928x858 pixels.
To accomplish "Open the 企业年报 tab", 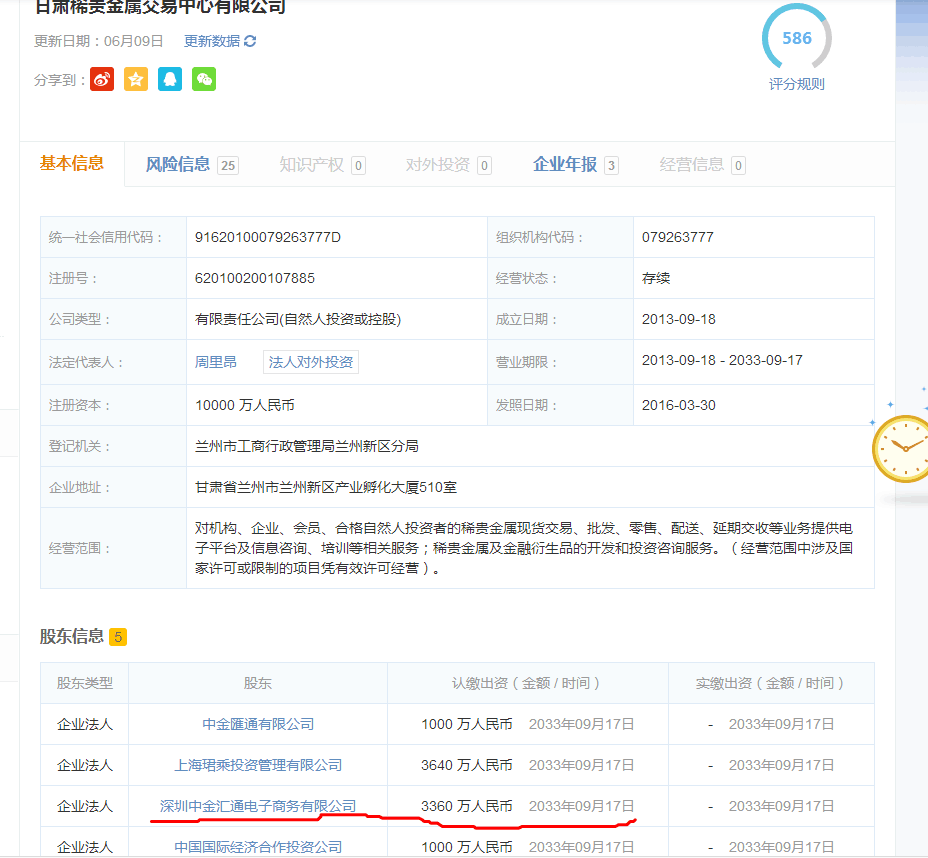I will (565, 164).
